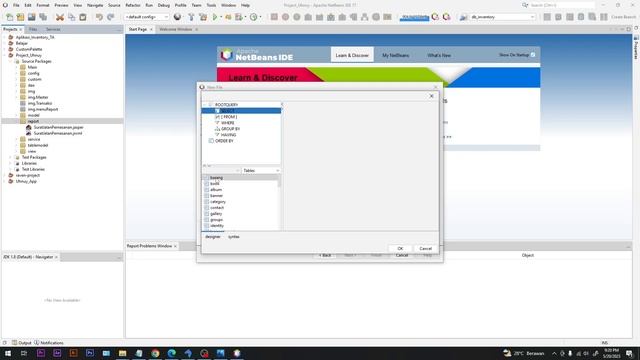Click the memory usage progress bar

point(414,17)
